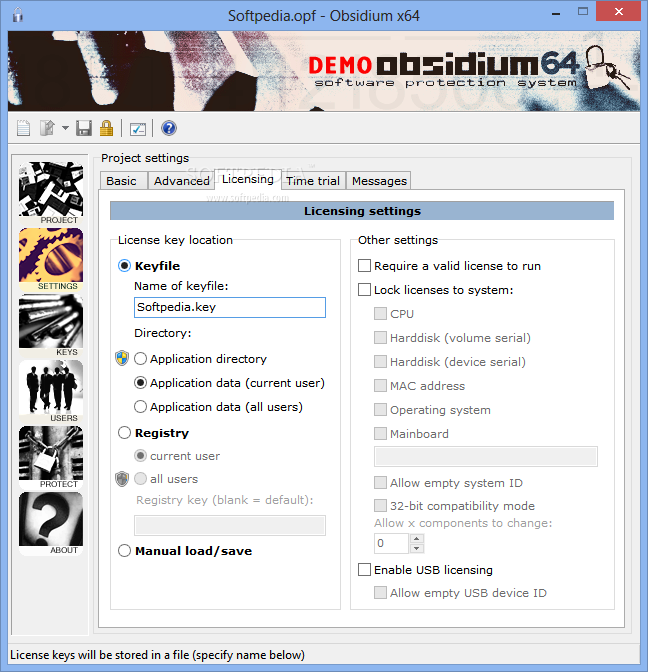Click the gold padlock protect toolbar icon
The width and height of the screenshot is (648, 672).
tap(106, 128)
